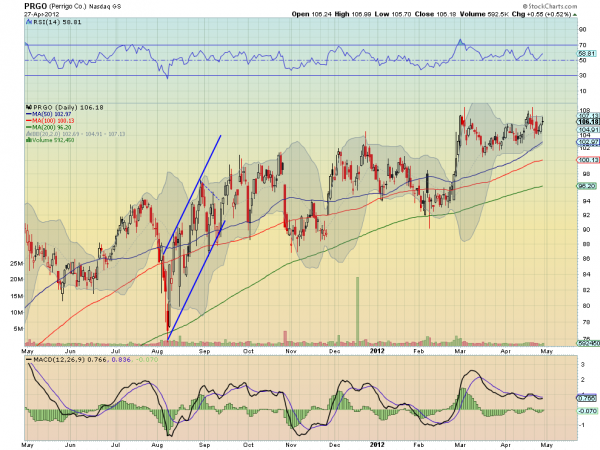600x450 pixels.
Task: Click the 70 overbought level on RSI scale
Action: 582,45
